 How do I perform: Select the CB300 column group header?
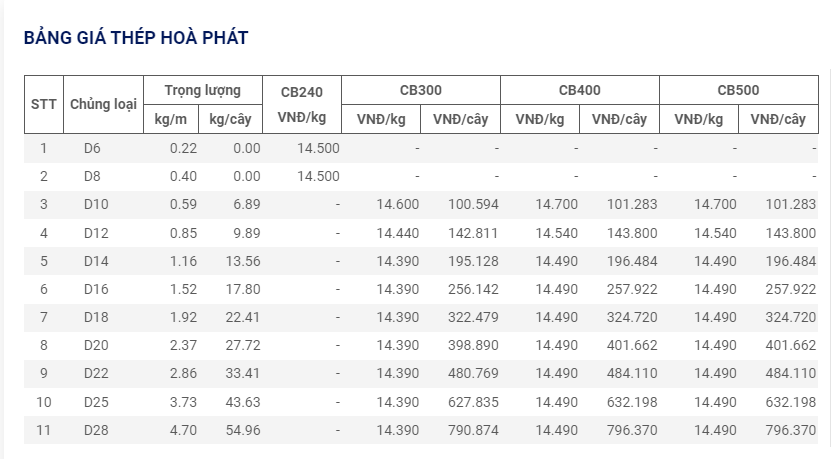(421, 91)
